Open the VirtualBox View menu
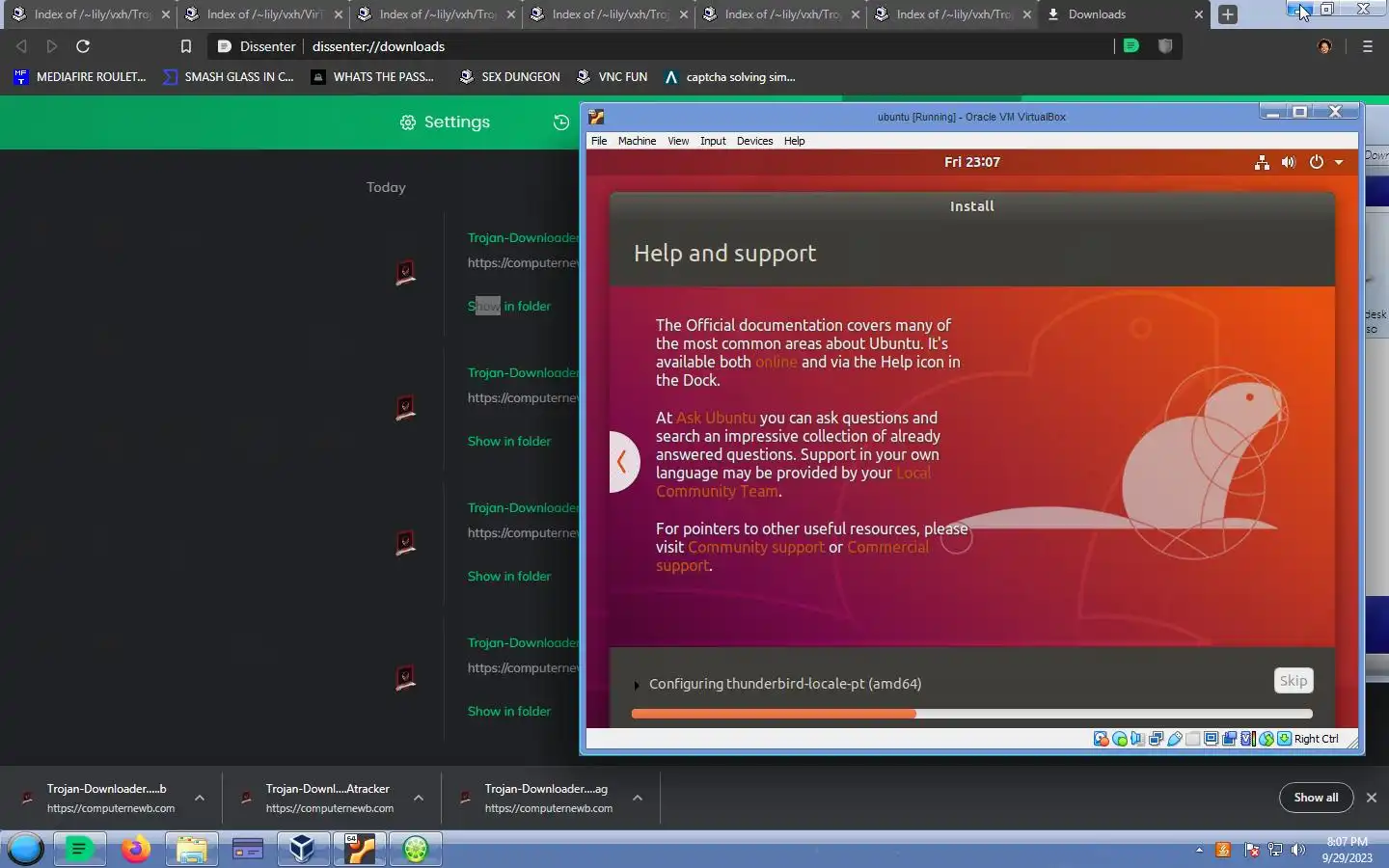This screenshot has height=868, width=1389. (x=678, y=141)
